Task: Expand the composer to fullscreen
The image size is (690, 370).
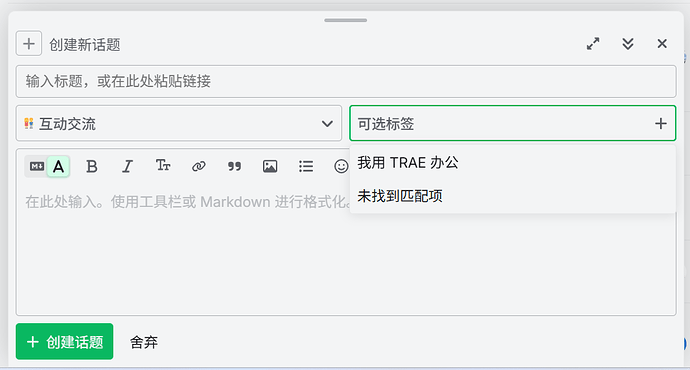Action: [593, 44]
